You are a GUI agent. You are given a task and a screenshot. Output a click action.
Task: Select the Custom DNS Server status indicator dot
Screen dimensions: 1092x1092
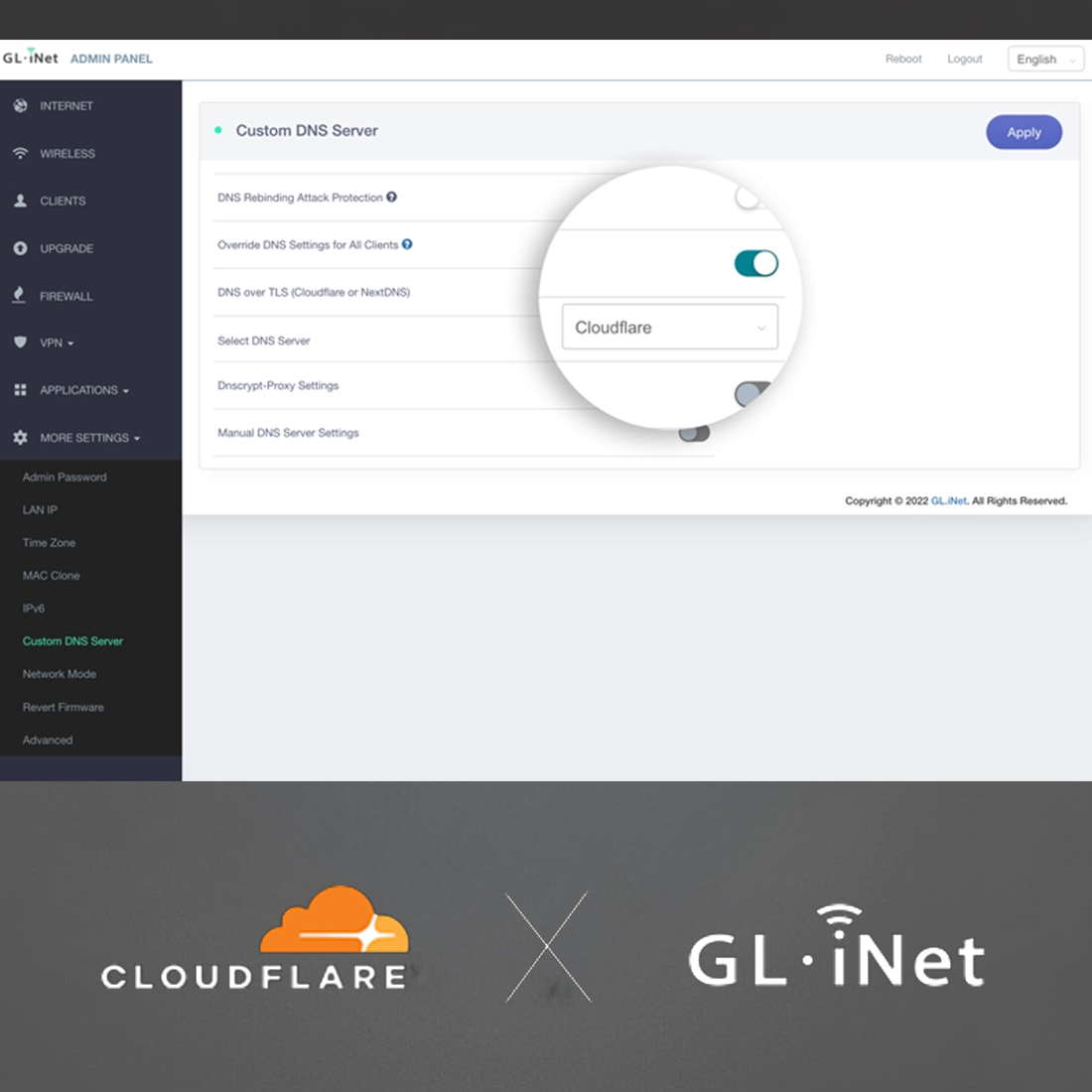point(218,129)
